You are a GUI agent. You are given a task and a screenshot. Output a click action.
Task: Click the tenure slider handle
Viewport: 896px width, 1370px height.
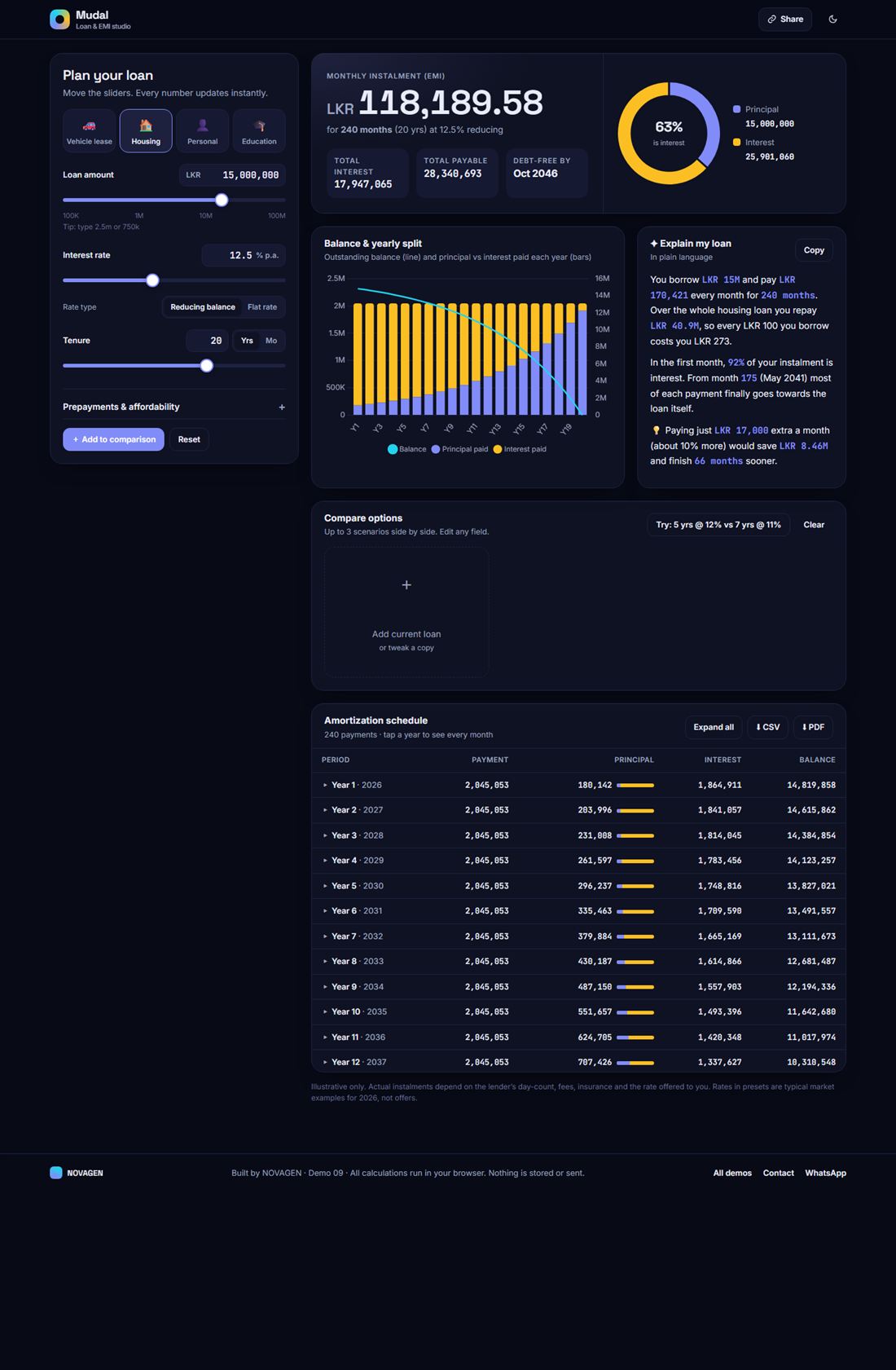(207, 366)
